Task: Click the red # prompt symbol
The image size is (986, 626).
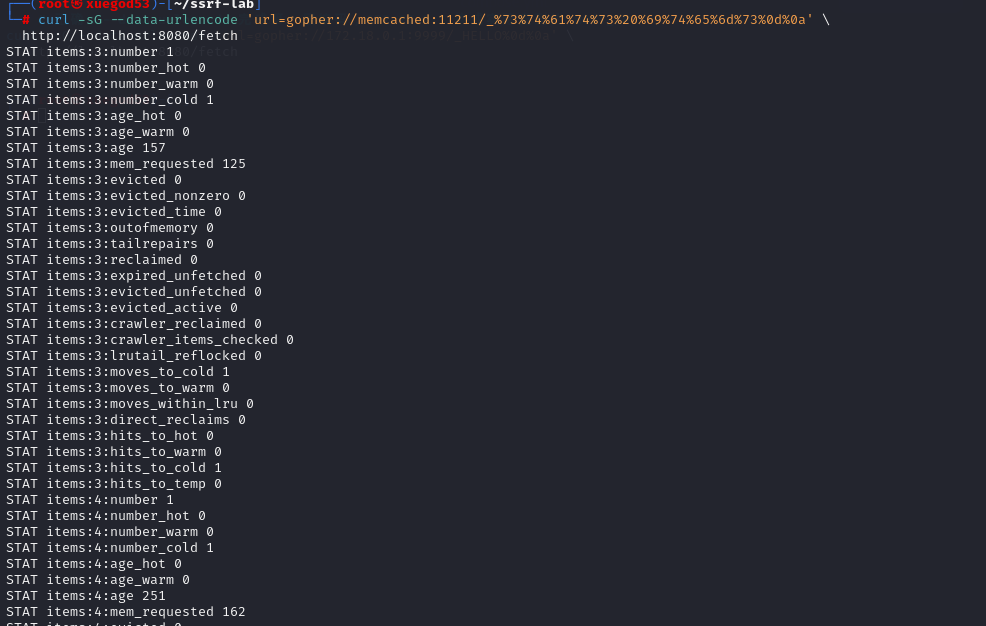Action: click(26, 20)
